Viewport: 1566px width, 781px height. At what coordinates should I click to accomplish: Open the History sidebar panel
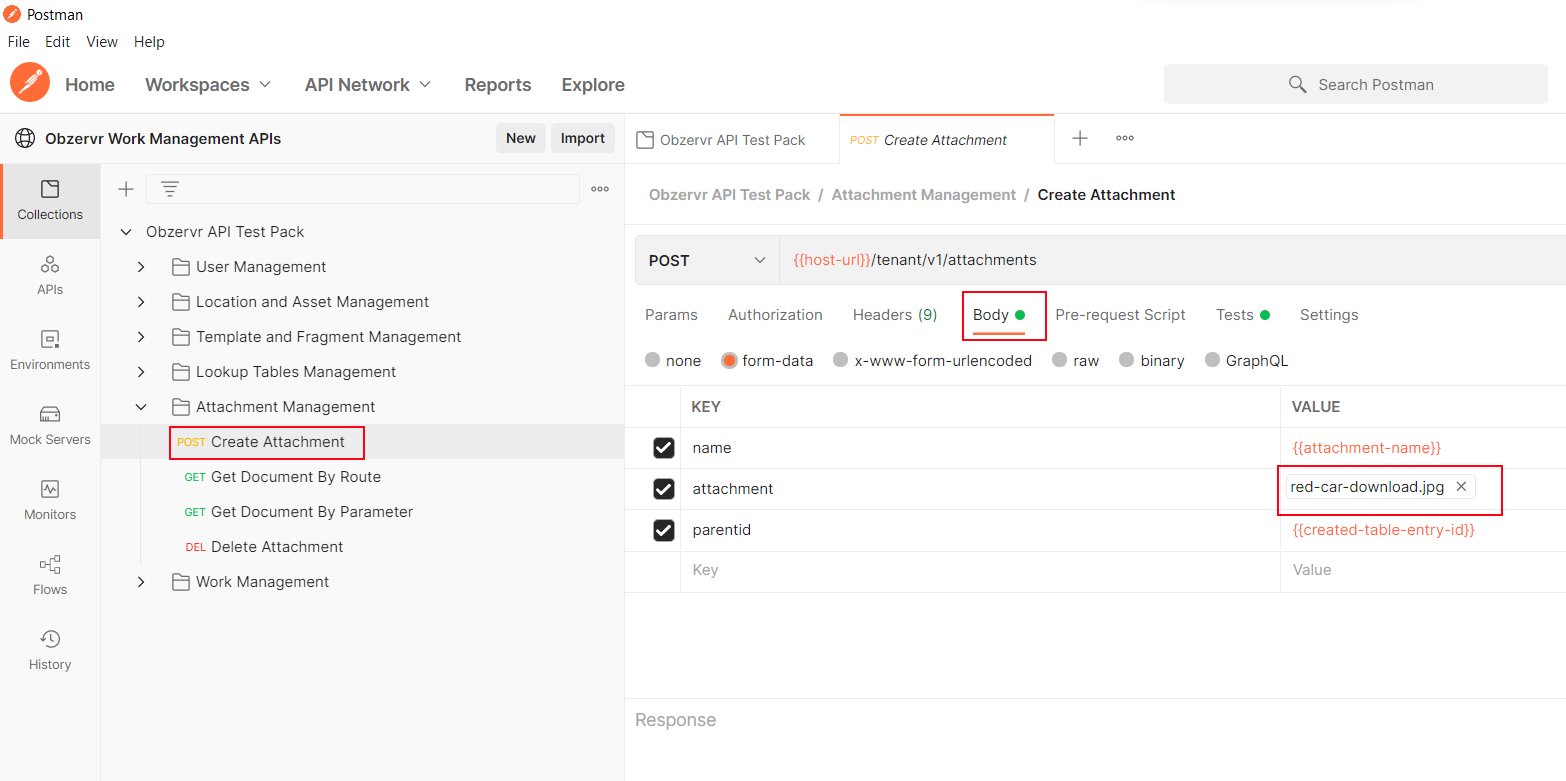50,651
